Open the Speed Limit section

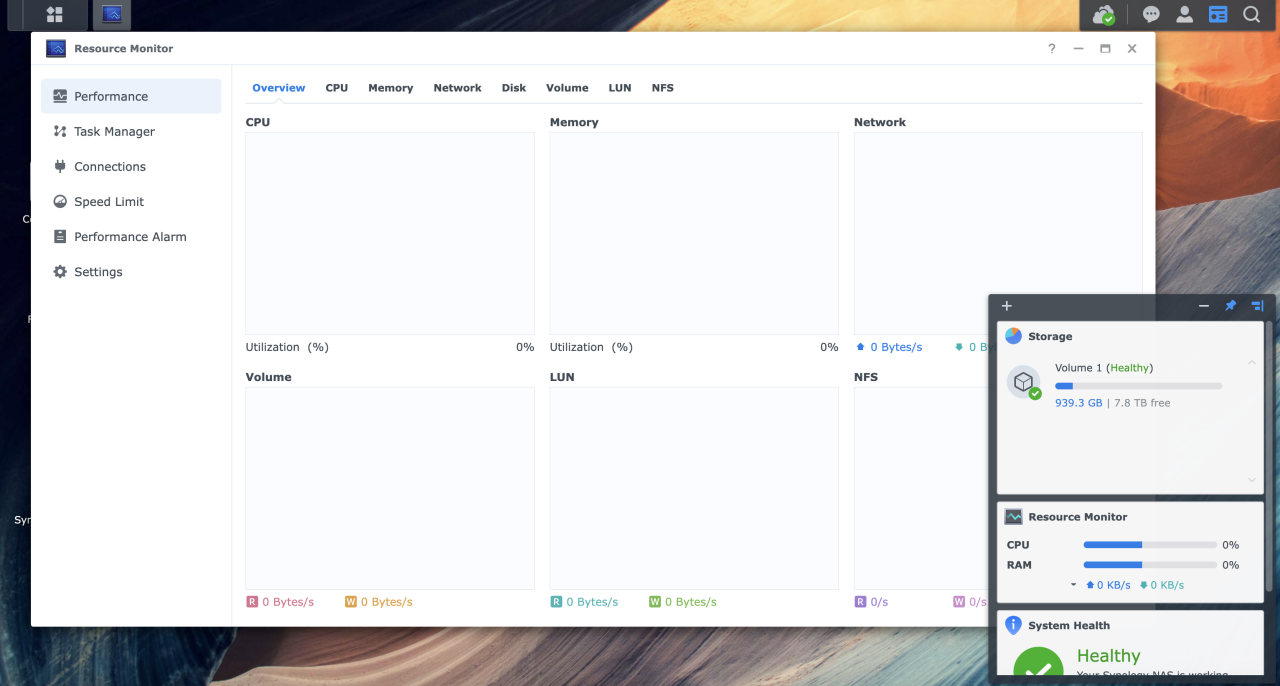(131, 201)
